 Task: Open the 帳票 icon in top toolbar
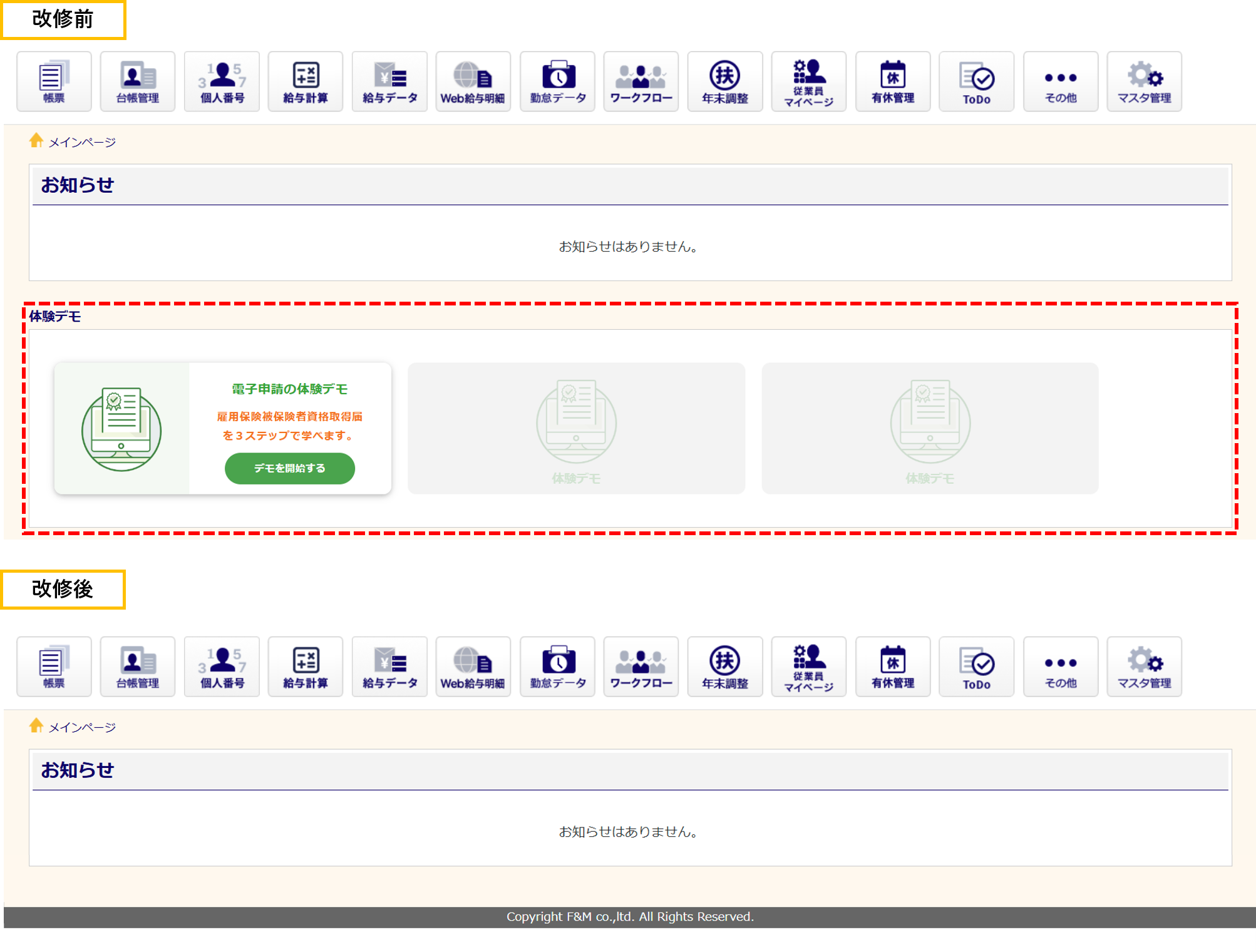[x=54, y=81]
